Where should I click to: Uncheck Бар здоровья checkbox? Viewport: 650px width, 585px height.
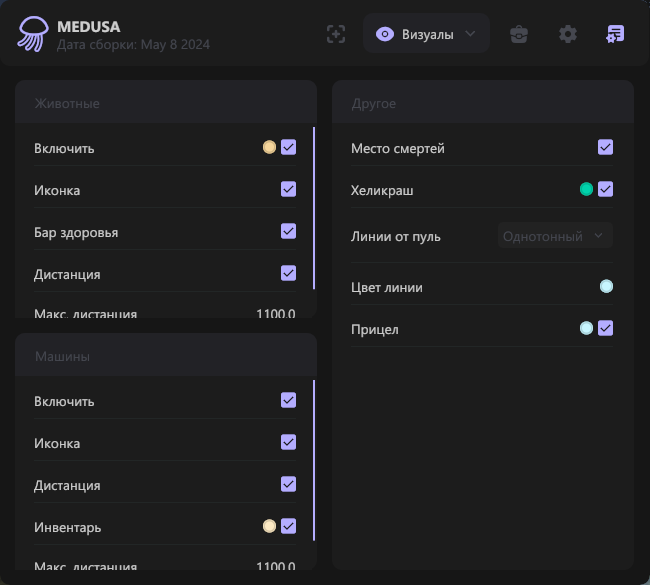pos(288,232)
